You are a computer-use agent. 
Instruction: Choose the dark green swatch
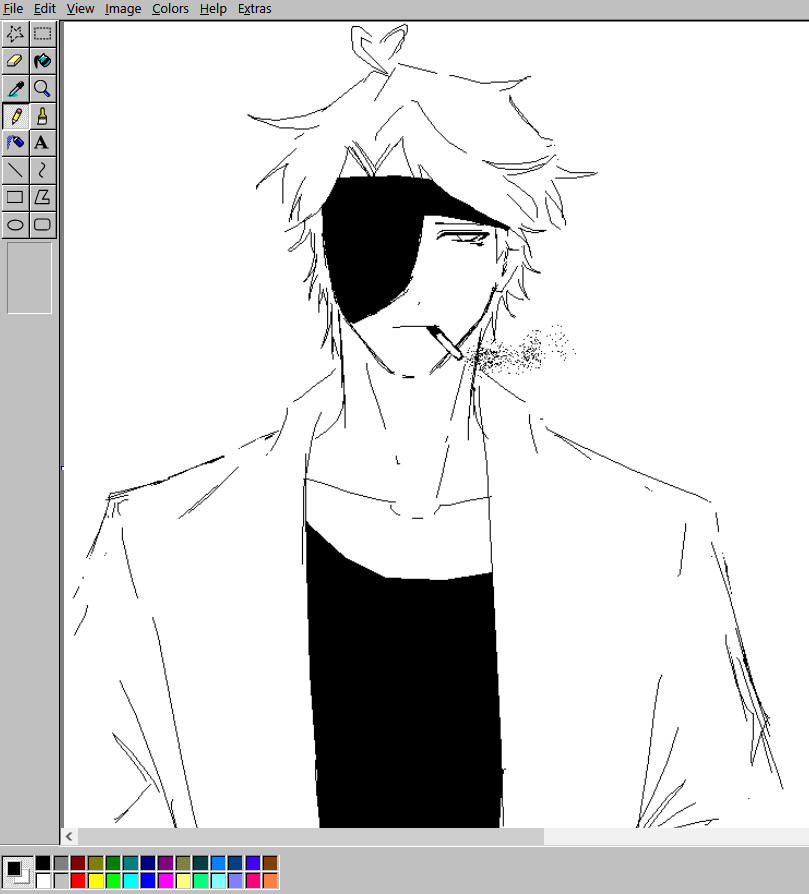point(113,863)
